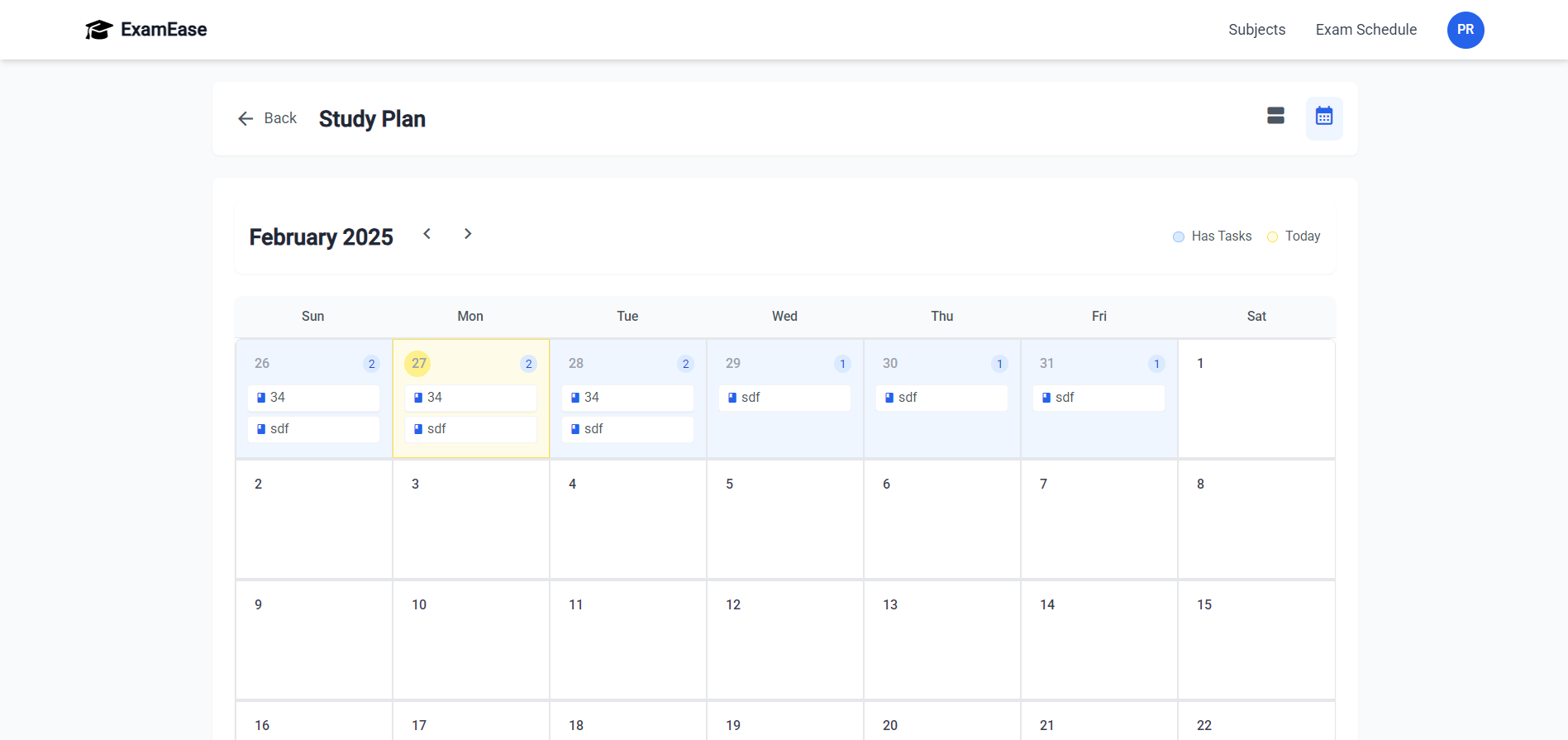Select calendar day 5
The height and width of the screenshot is (740, 1568).
(784, 519)
